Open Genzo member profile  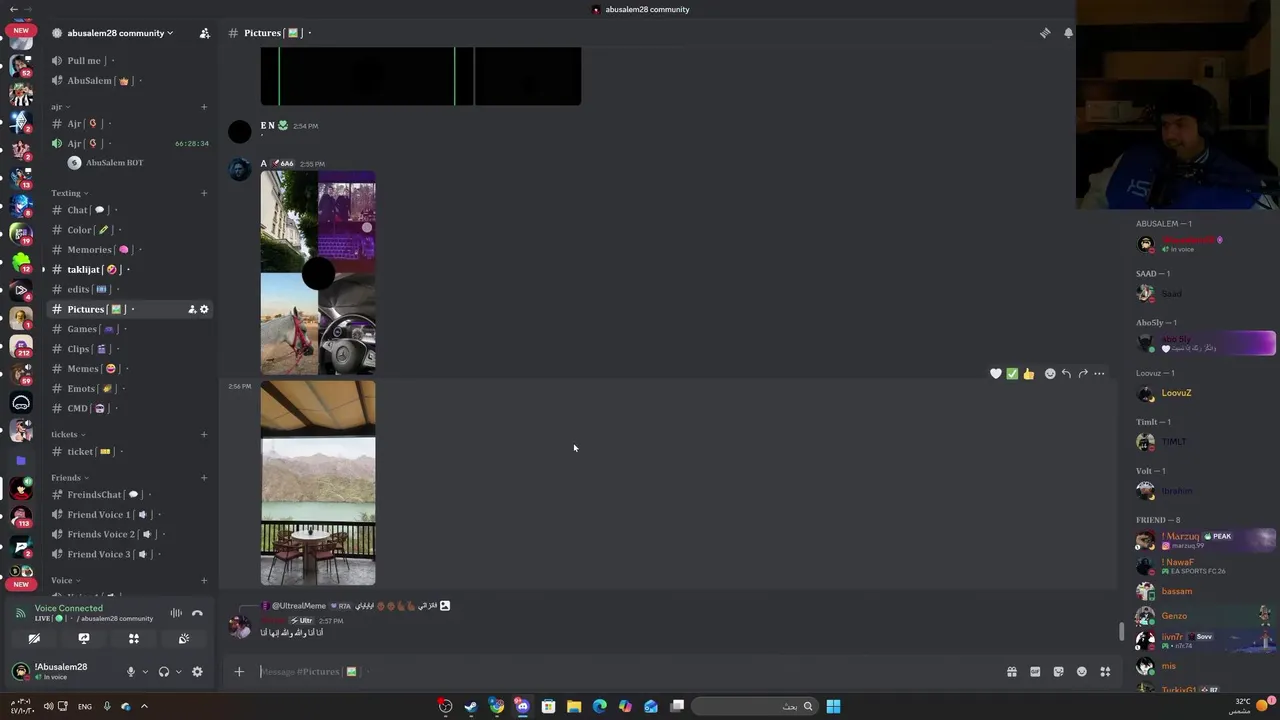pos(1206,616)
